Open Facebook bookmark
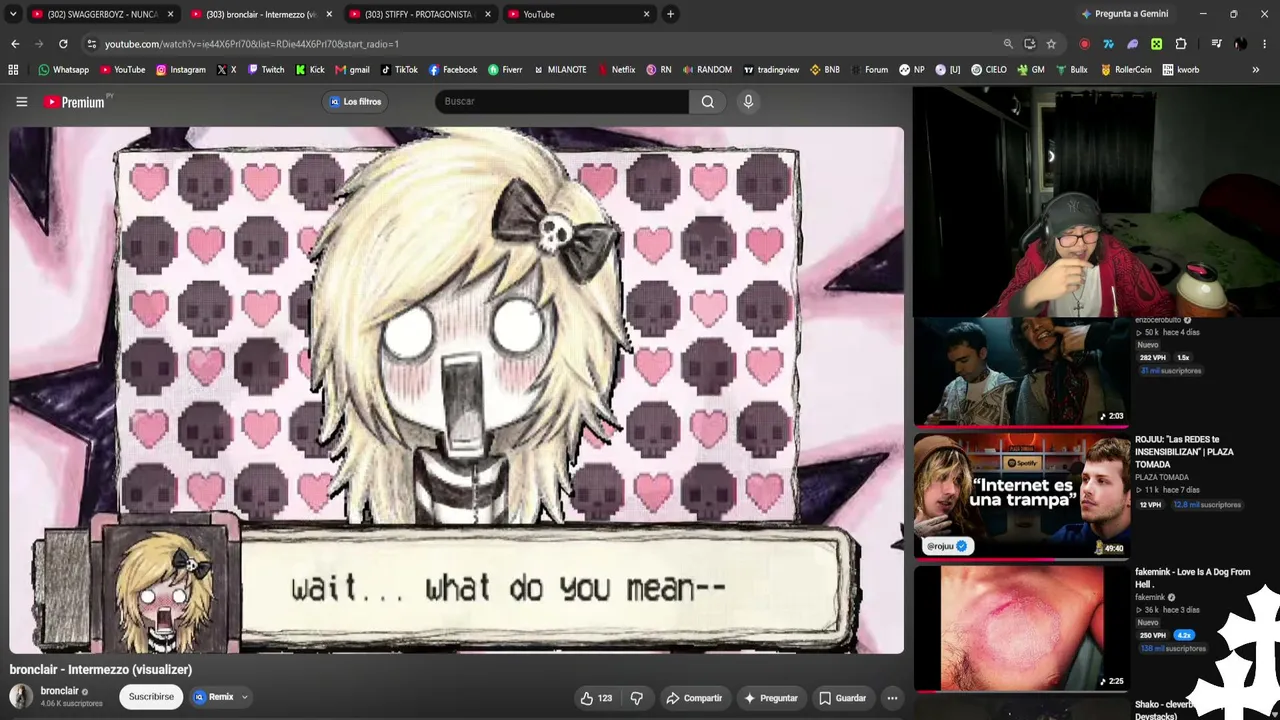 (x=453, y=70)
